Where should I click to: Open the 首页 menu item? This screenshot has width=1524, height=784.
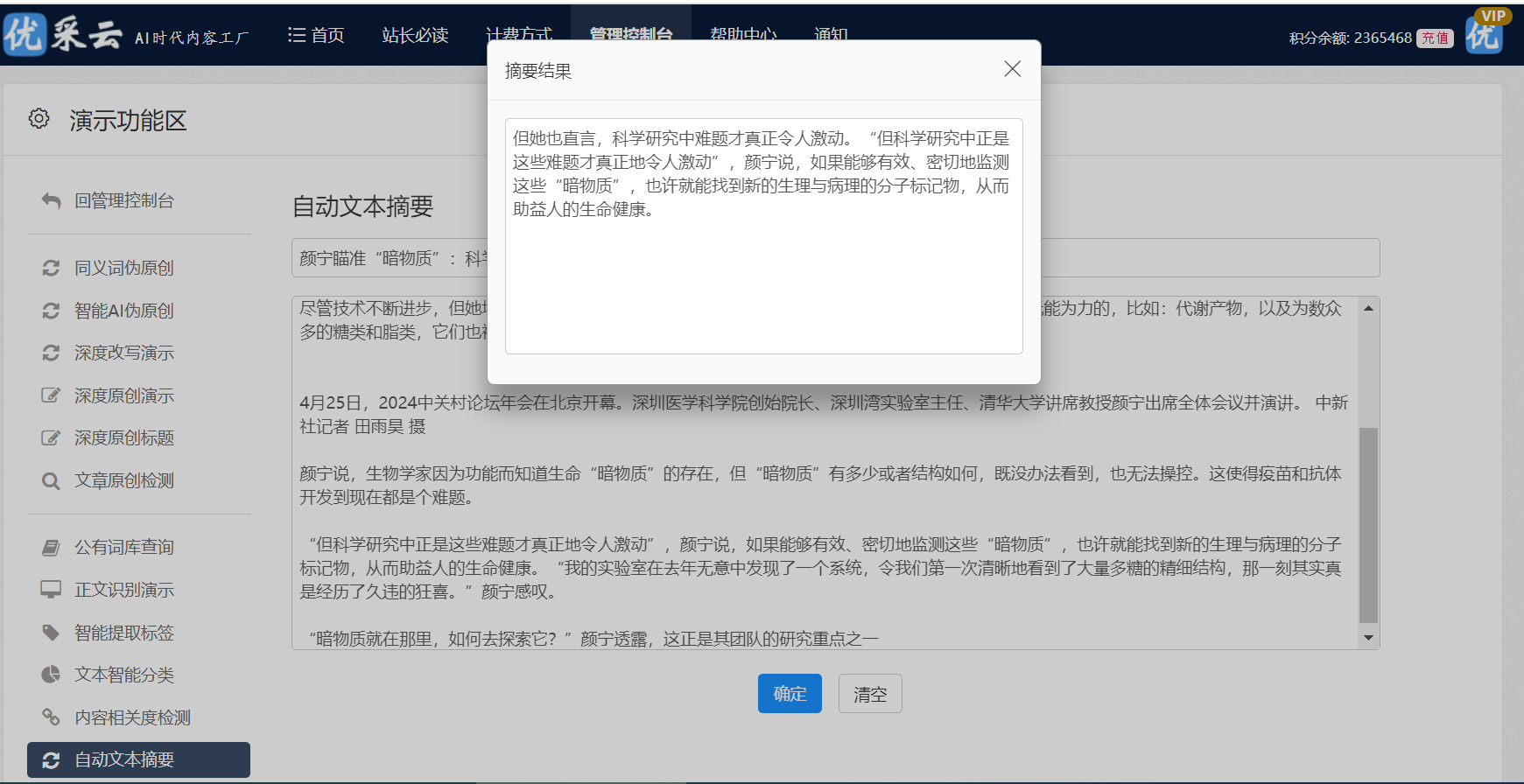316,35
